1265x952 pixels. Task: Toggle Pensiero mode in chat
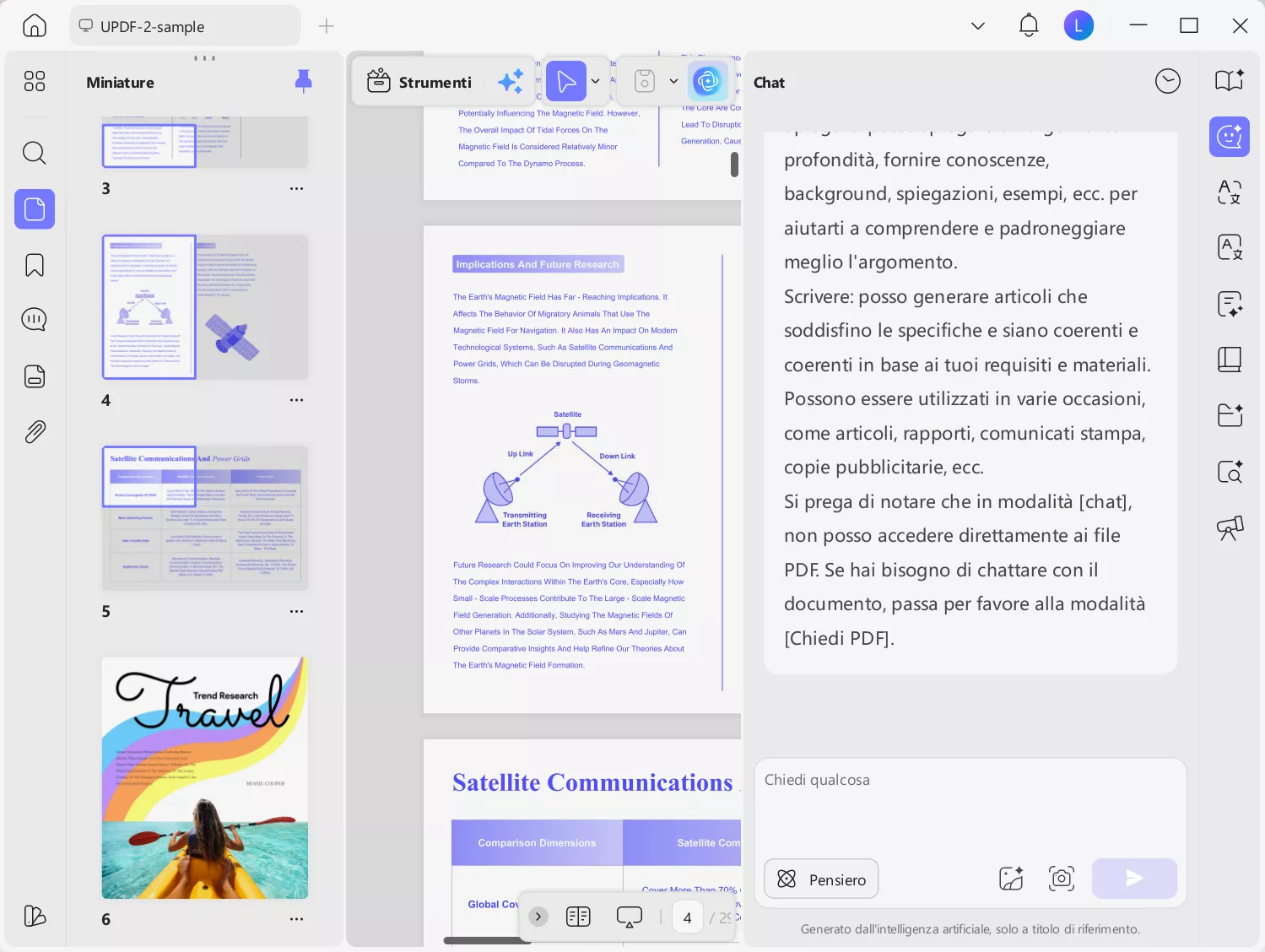click(820, 879)
